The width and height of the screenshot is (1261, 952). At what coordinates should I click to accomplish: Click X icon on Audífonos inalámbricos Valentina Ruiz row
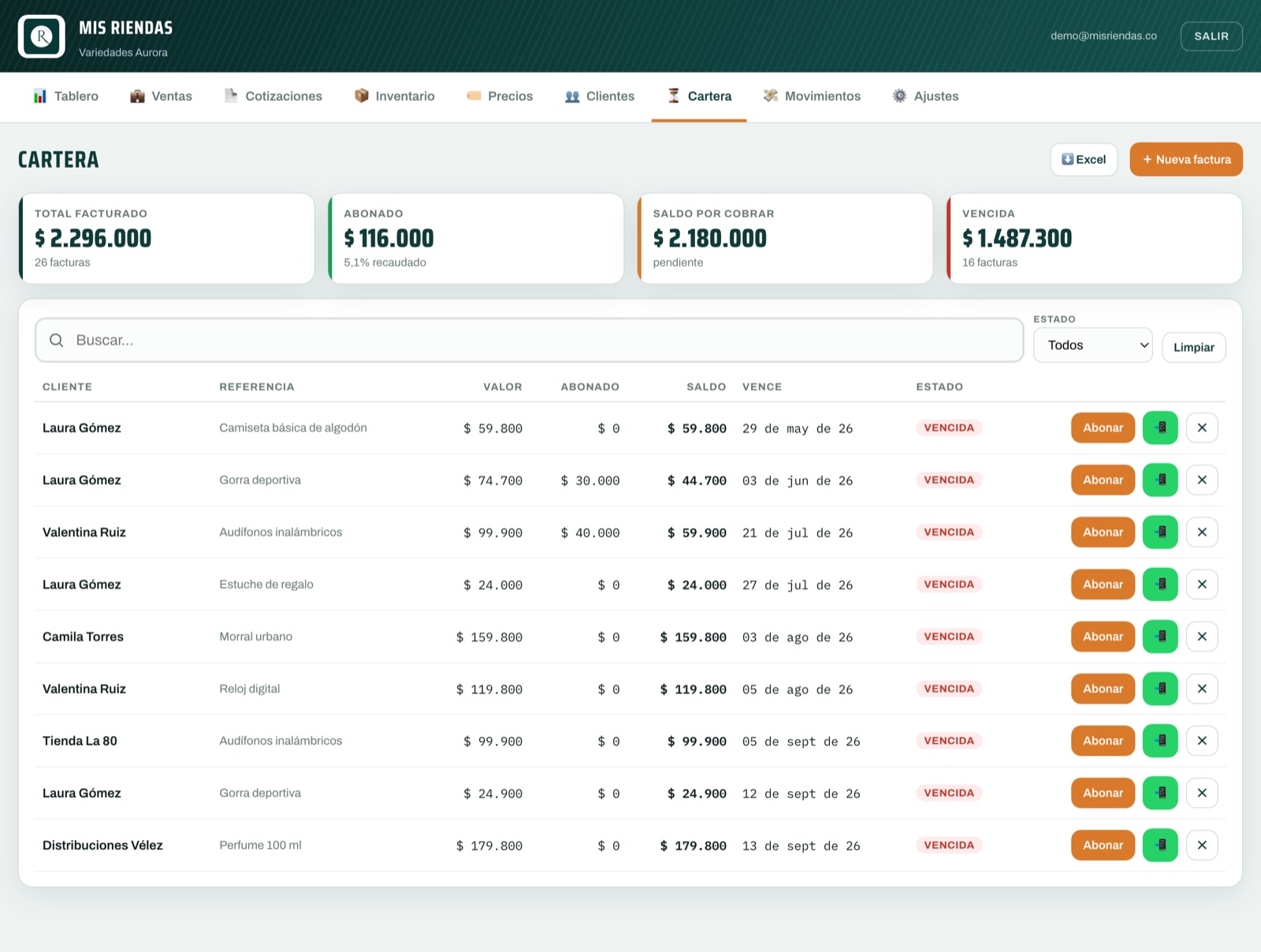pyautogui.click(x=1202, y=532)
